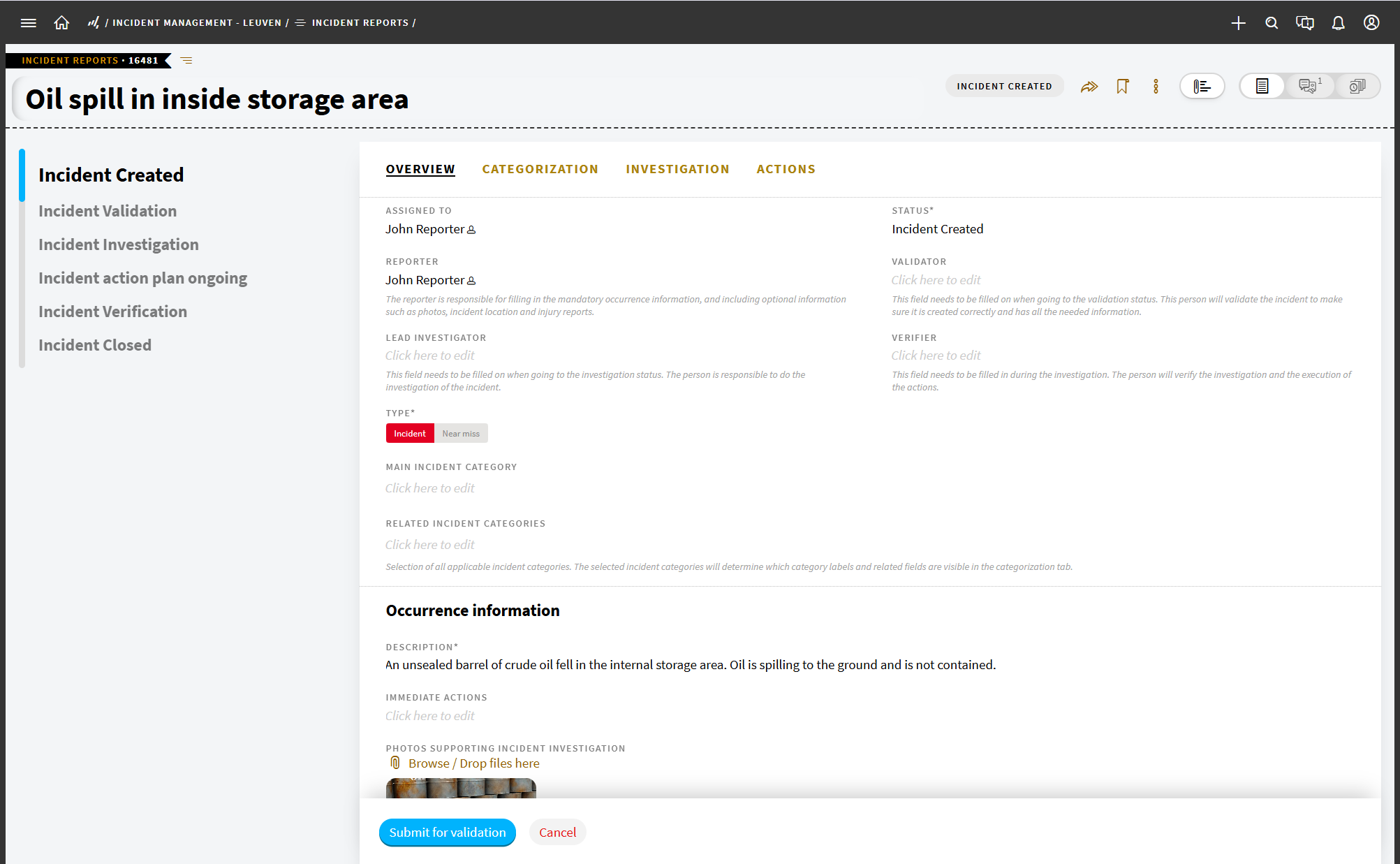
Task: Click the share forward arrow icon
Action: point(1089,87)
